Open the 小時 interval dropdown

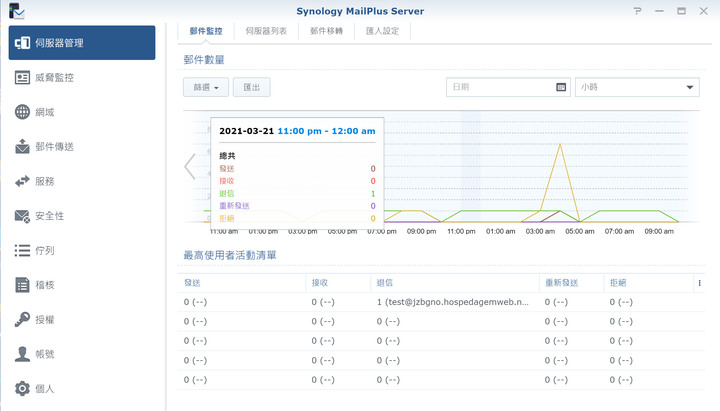[637, 87]
